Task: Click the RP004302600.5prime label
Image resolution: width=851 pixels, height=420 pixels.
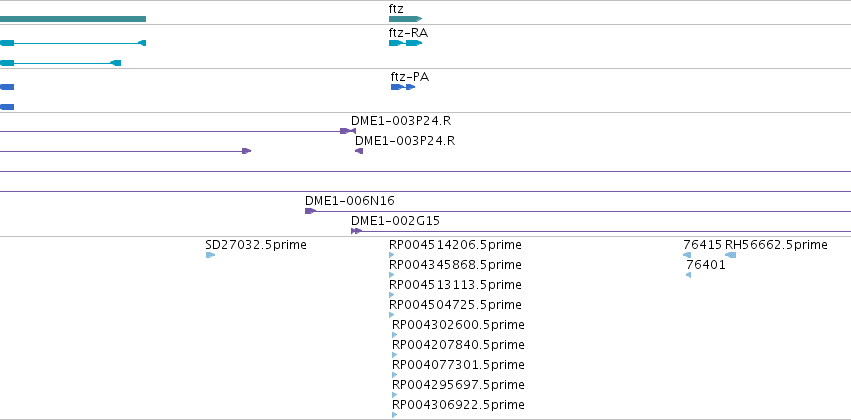Action: click(458, 324)
